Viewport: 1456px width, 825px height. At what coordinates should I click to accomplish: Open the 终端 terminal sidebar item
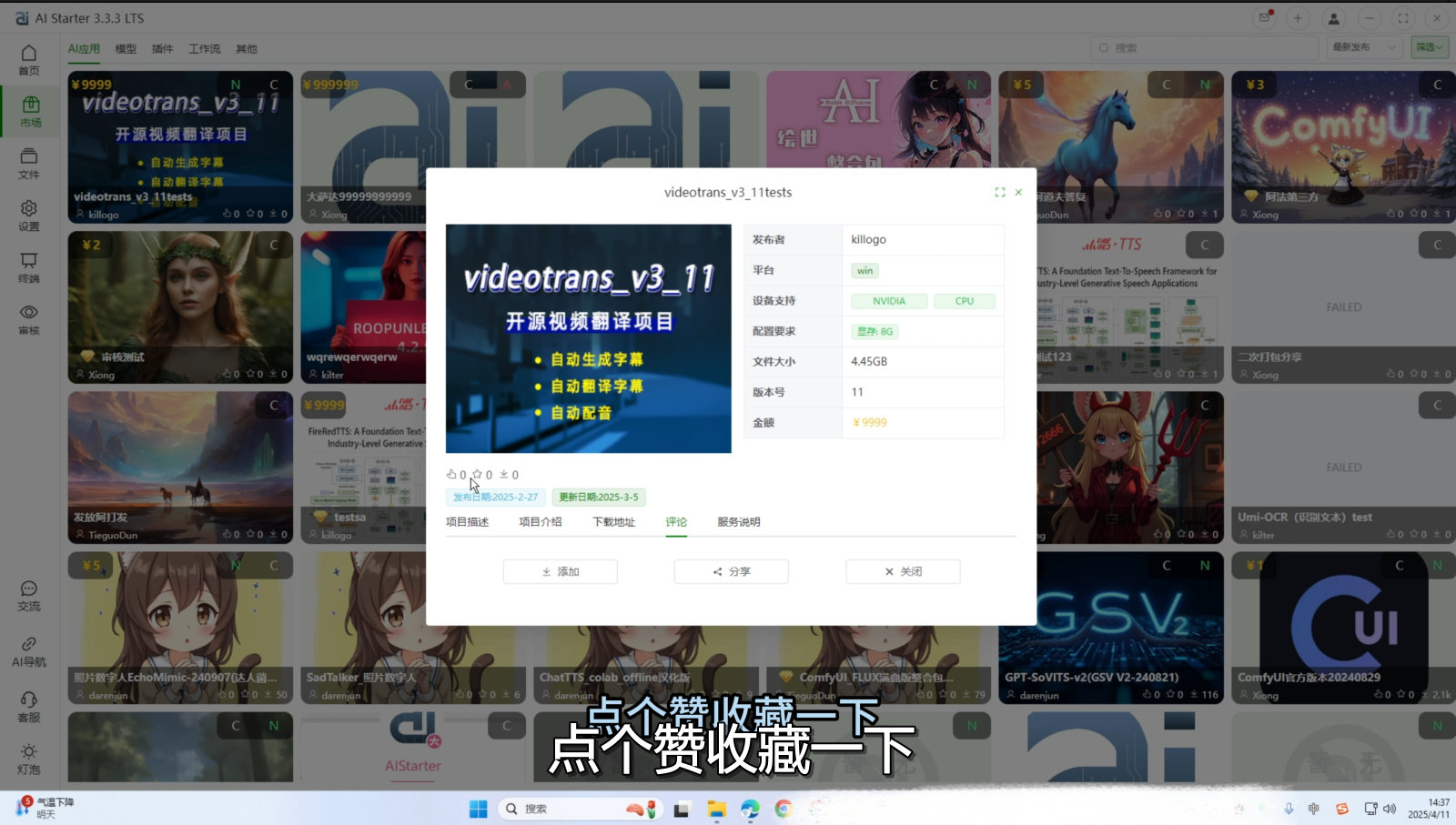coord(29,267)
